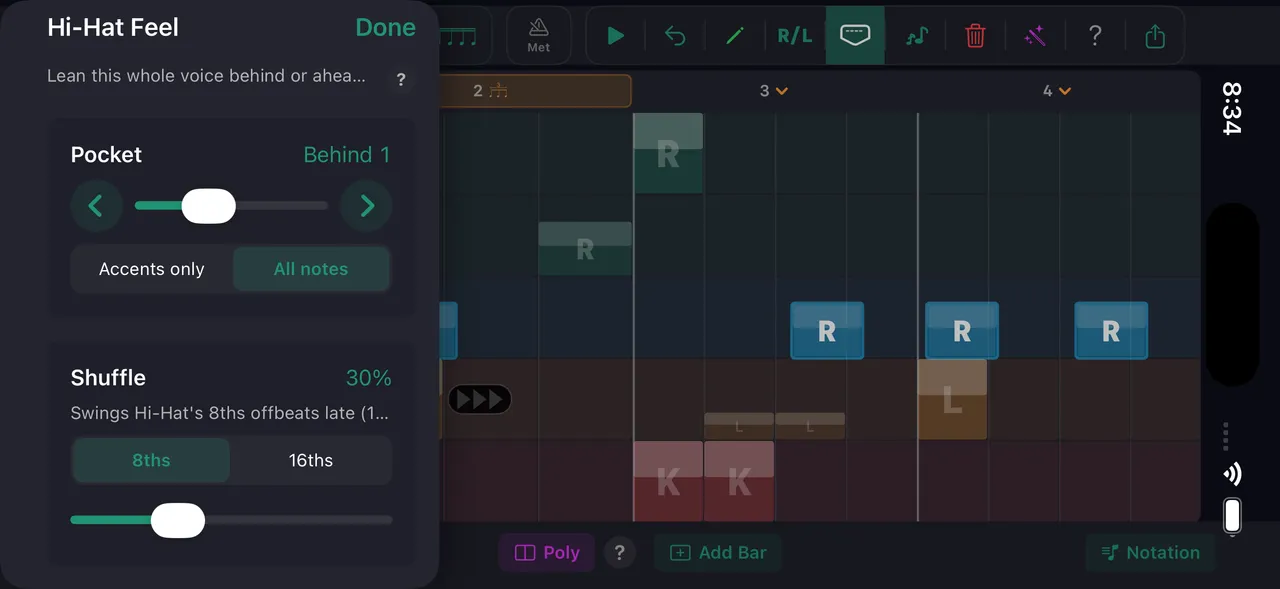Image resolution: width=1280 pixels, height=589 pixels.
Task: Switch to Notation view
Action: pyautogui.click(x=1150, y=553)
